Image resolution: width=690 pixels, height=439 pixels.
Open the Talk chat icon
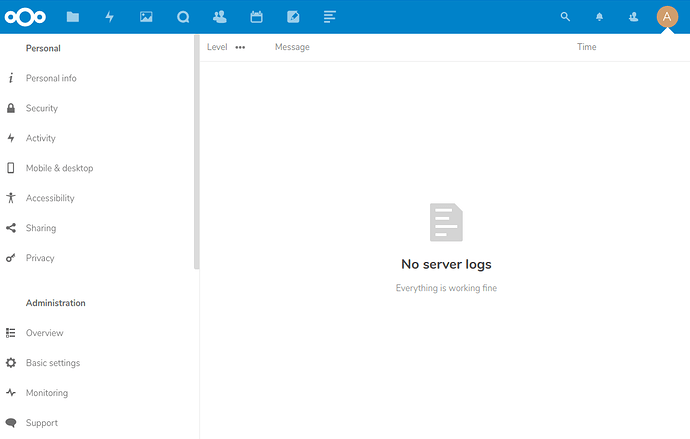pos(183,17)
